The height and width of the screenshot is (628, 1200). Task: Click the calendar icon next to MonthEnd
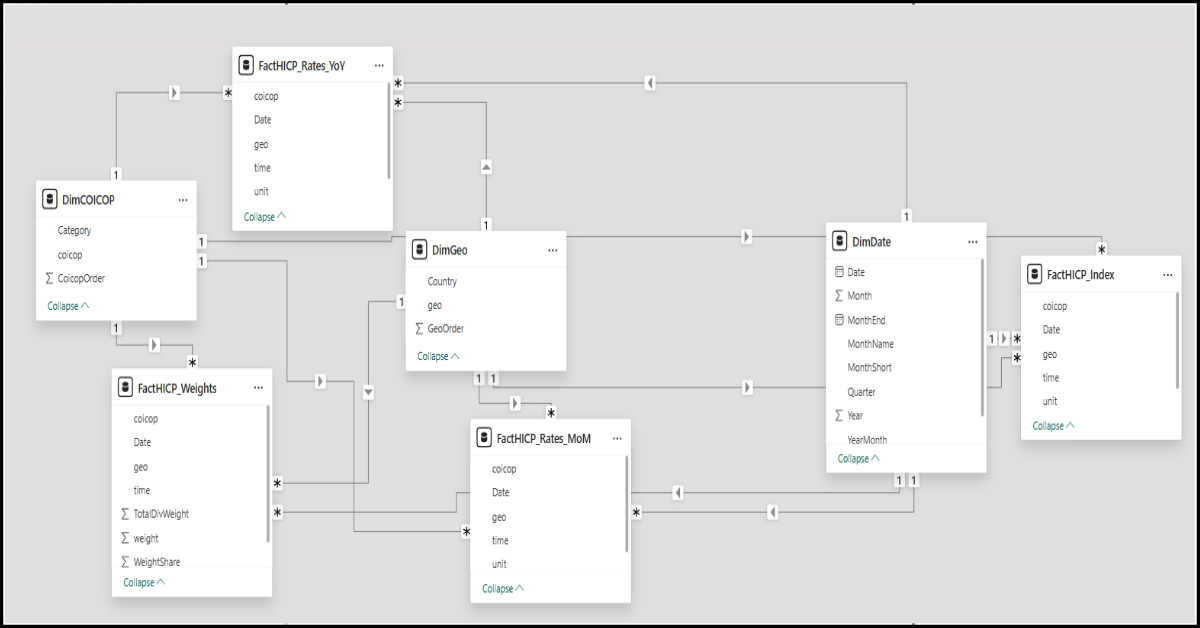click(x=839, y=320)
